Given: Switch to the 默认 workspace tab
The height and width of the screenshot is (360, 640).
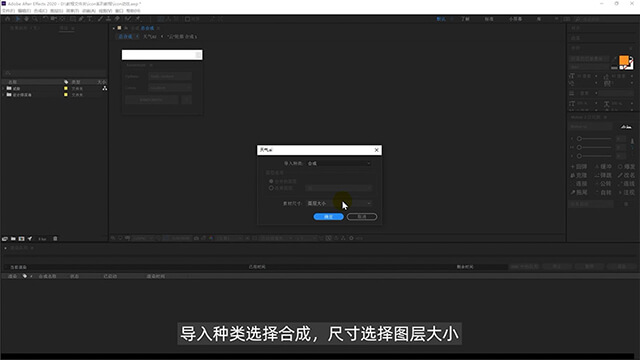Looking at the screenshot, I should point(441,19).
